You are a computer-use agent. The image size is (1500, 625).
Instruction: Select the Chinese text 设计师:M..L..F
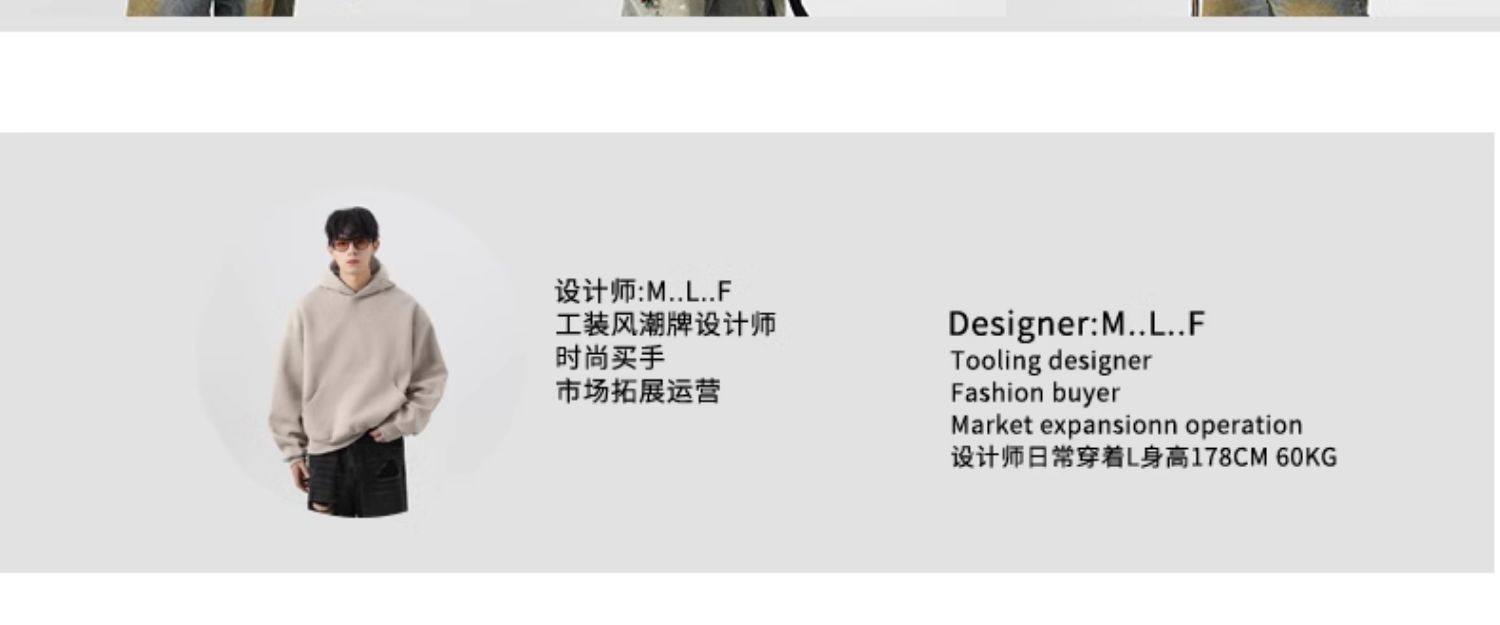643,292
